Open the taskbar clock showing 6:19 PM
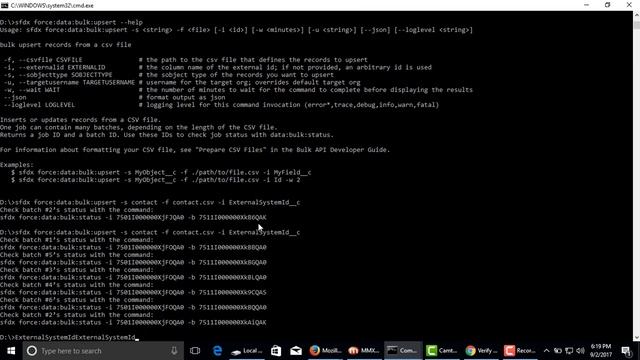 click(601, 351)
